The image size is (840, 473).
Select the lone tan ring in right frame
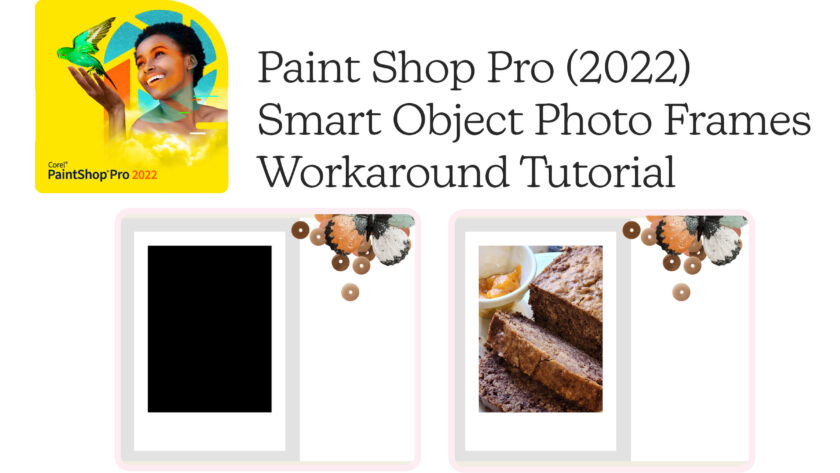(681, 292)
